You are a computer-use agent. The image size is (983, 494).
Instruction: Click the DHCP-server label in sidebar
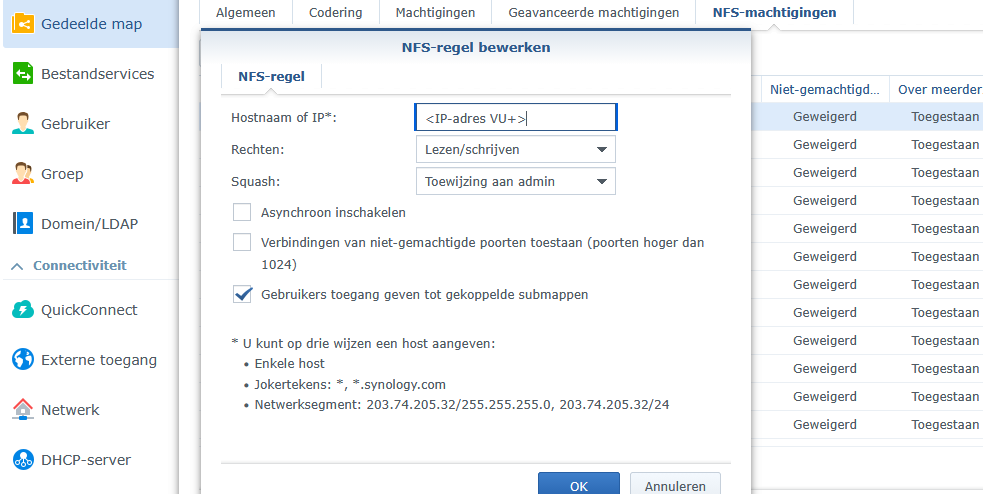click(x=86, y=460)
